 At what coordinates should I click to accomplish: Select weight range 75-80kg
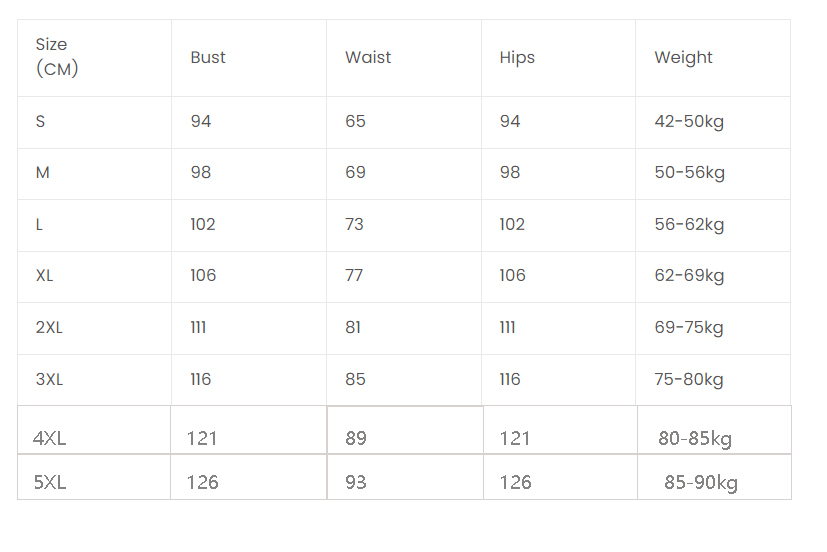(688, 379)
